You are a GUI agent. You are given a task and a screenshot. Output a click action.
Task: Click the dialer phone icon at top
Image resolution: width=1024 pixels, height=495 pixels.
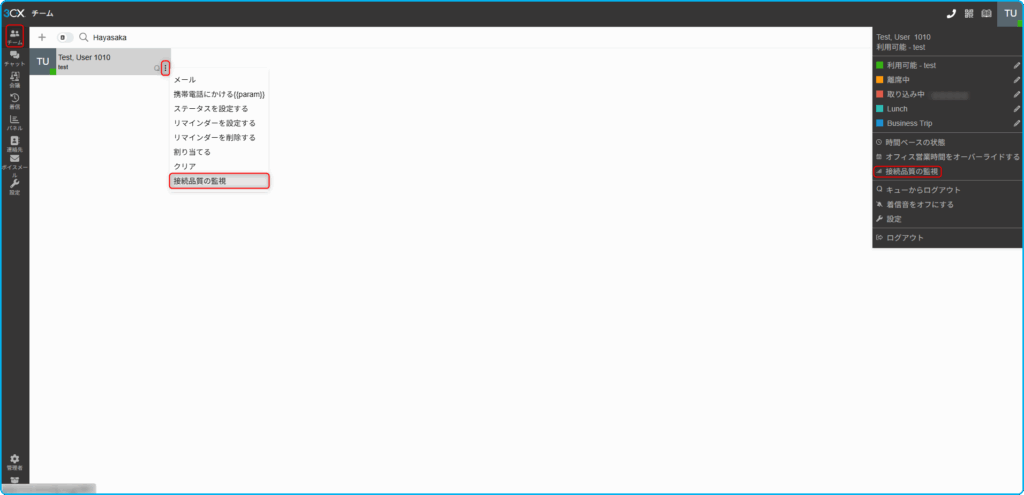(x=951, y=13)
